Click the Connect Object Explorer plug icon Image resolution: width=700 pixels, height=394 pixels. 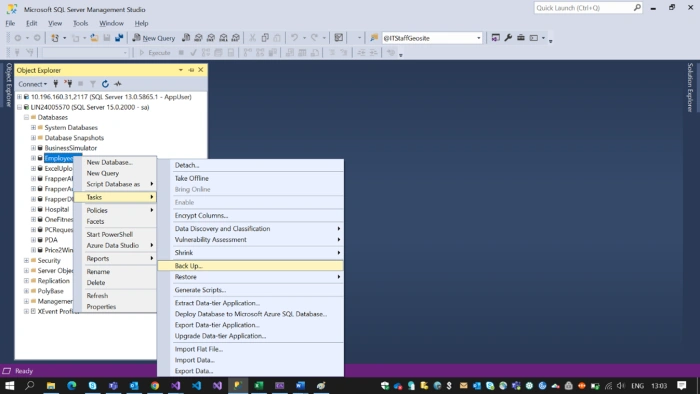[x=56, y=83]
